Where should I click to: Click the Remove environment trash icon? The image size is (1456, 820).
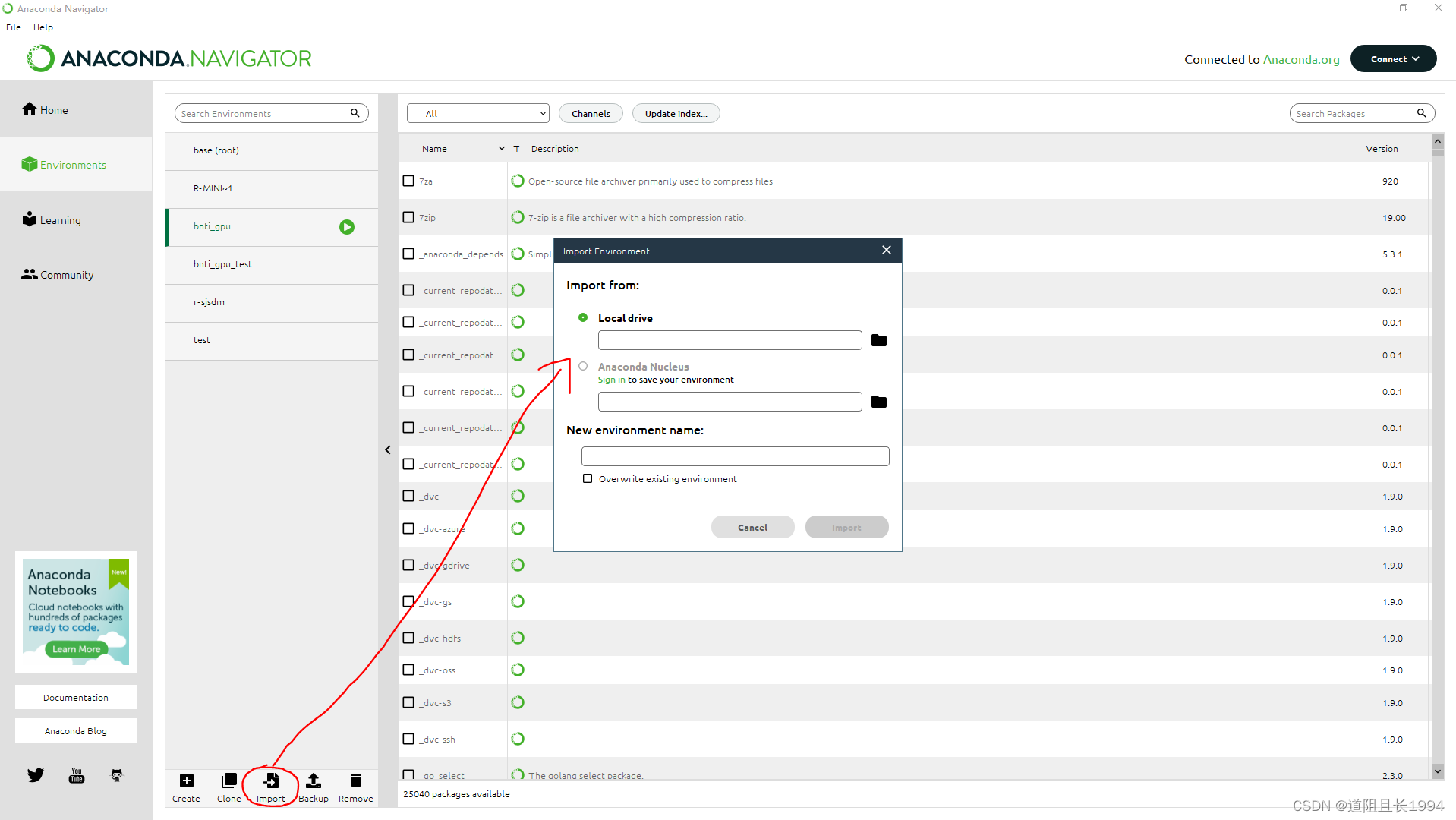(356, 781)
